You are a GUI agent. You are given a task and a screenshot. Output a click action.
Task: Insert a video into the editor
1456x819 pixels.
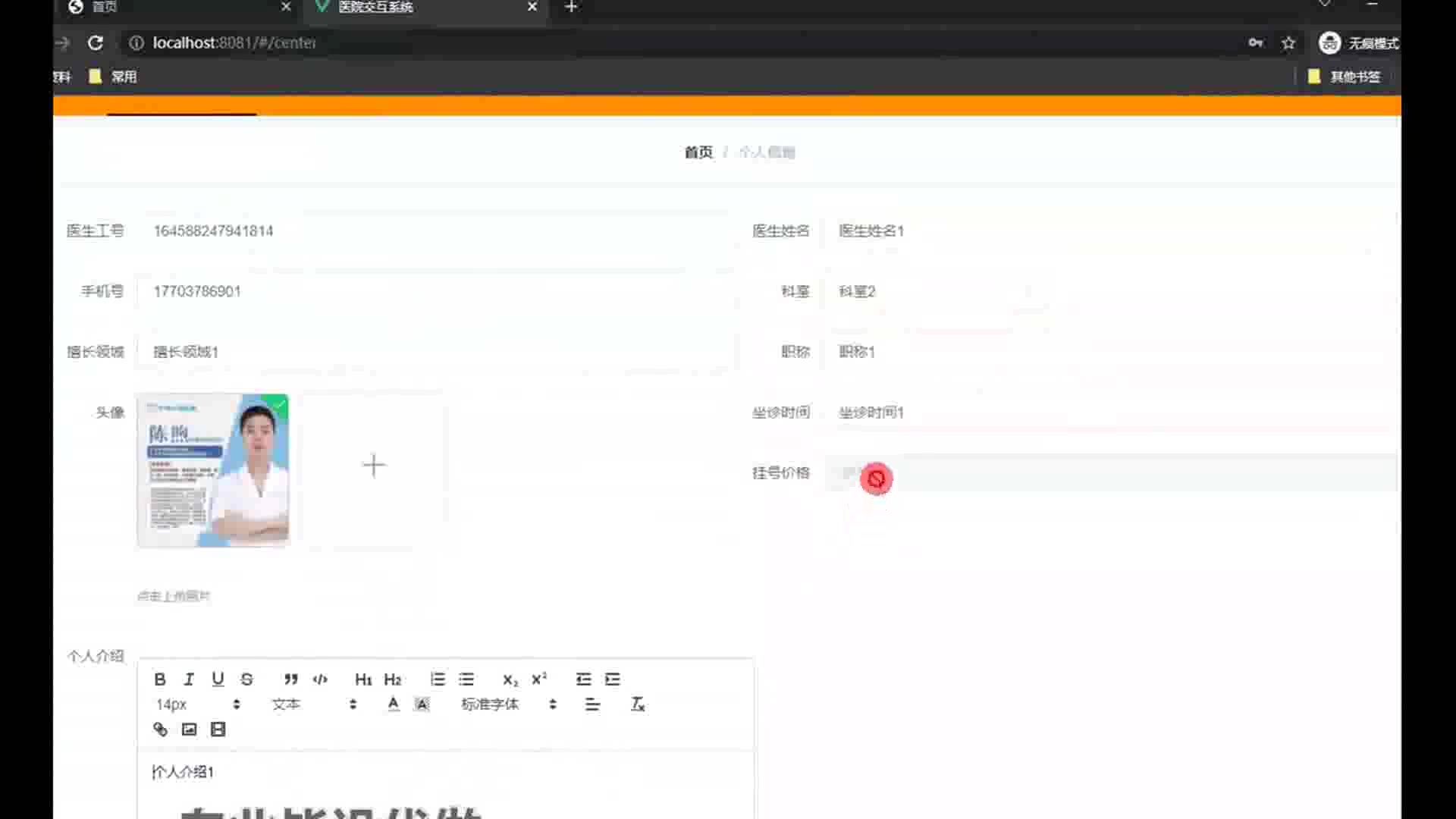click(218, 730)
